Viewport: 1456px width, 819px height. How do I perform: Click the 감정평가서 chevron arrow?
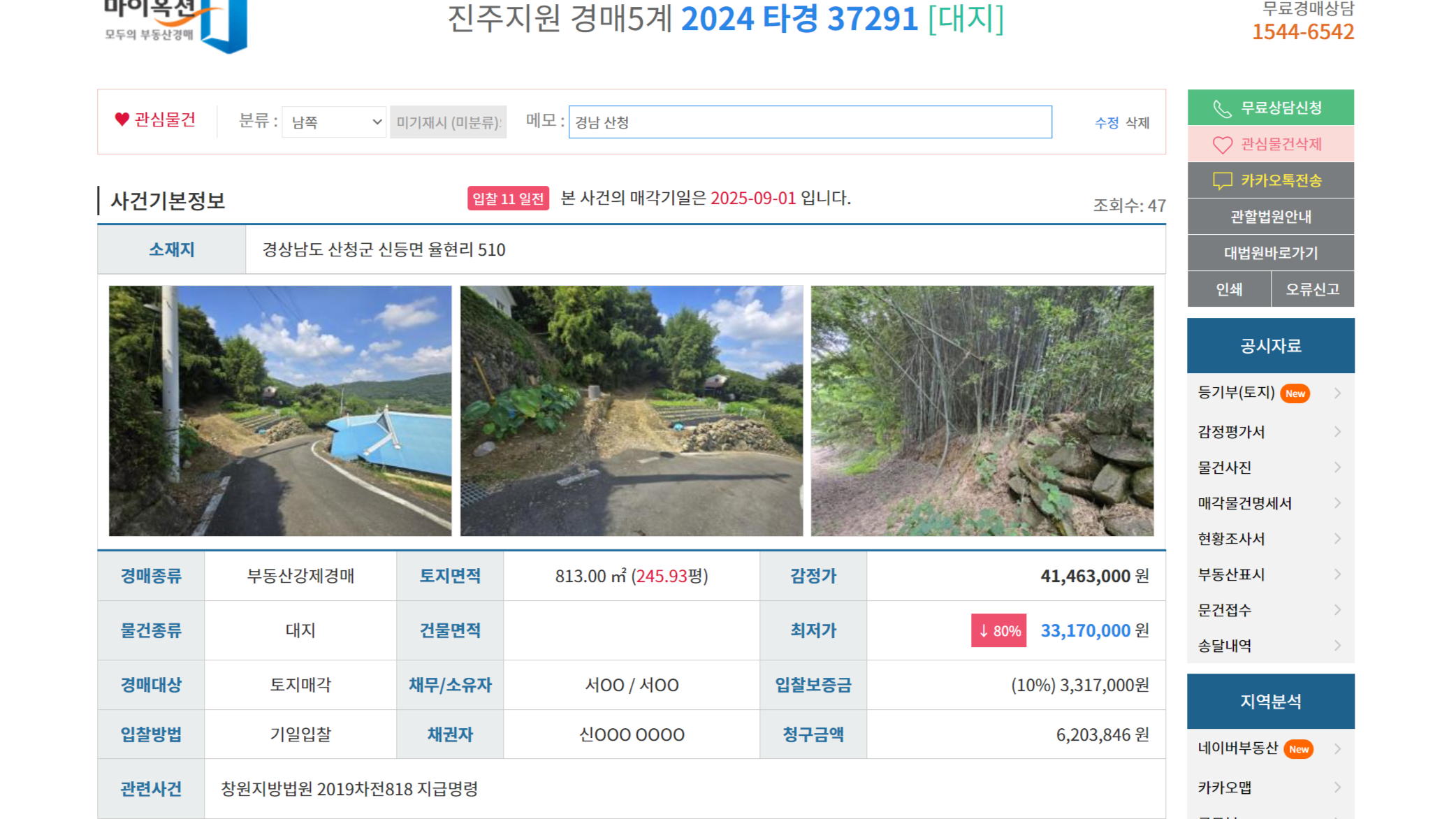1337,432
